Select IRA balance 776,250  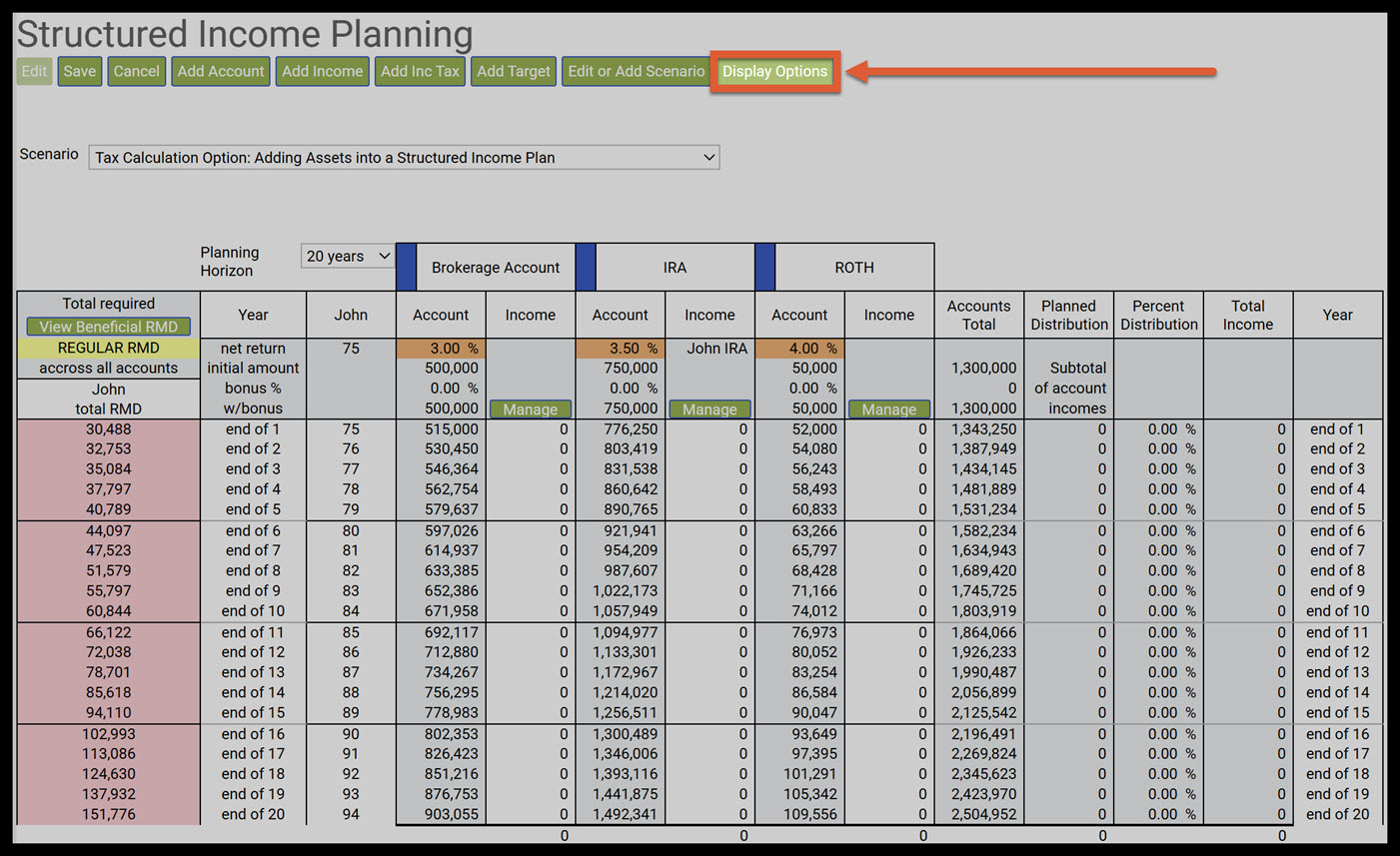631,429
